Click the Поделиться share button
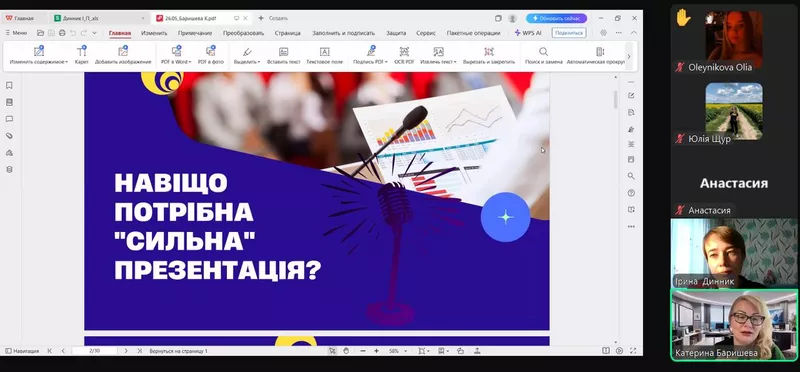The width and height of the screenshot is (800, 372). coord(569,33)
